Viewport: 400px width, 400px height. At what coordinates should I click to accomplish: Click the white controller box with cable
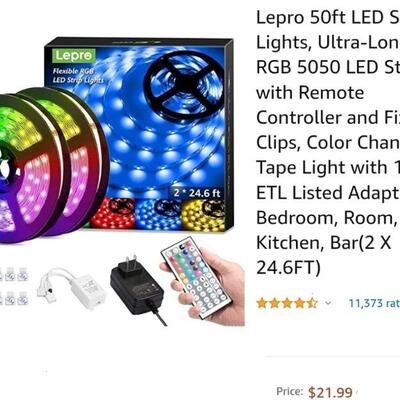(72, 287)
